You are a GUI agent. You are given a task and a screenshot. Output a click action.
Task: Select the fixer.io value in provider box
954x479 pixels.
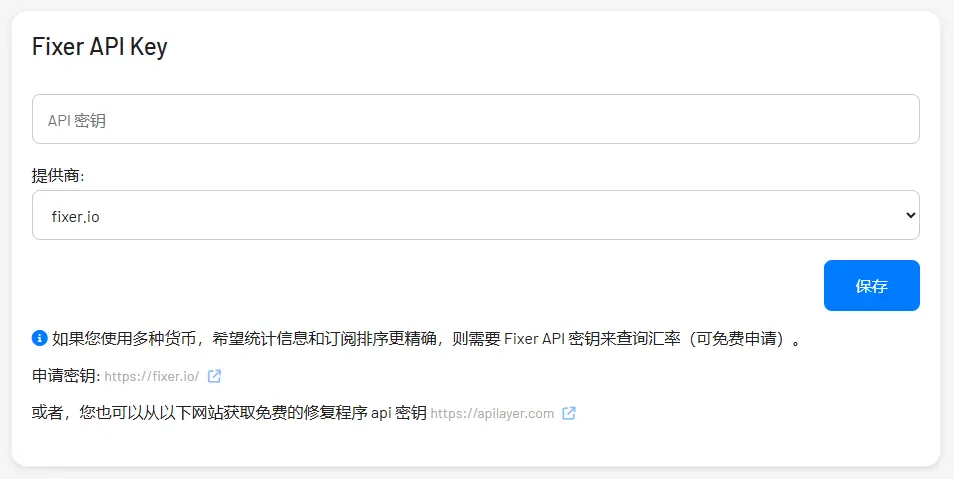(76, 215)
